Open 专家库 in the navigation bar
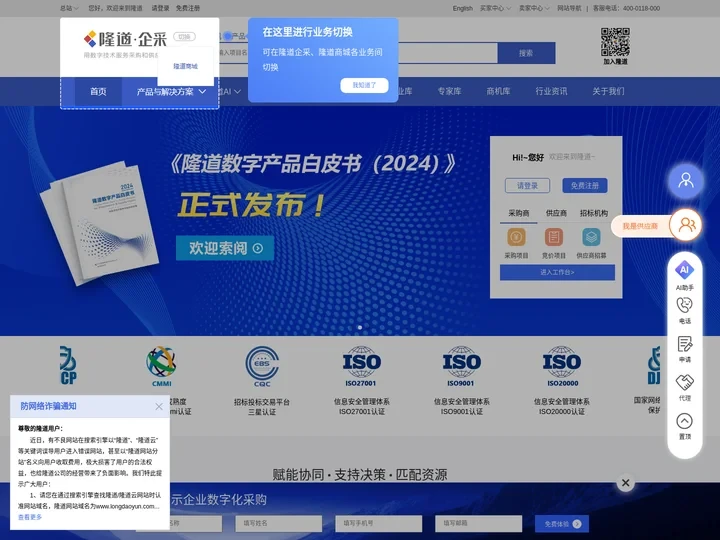This screenshot has width=720, height=540. pyautogui.click(x=449, y=91)
